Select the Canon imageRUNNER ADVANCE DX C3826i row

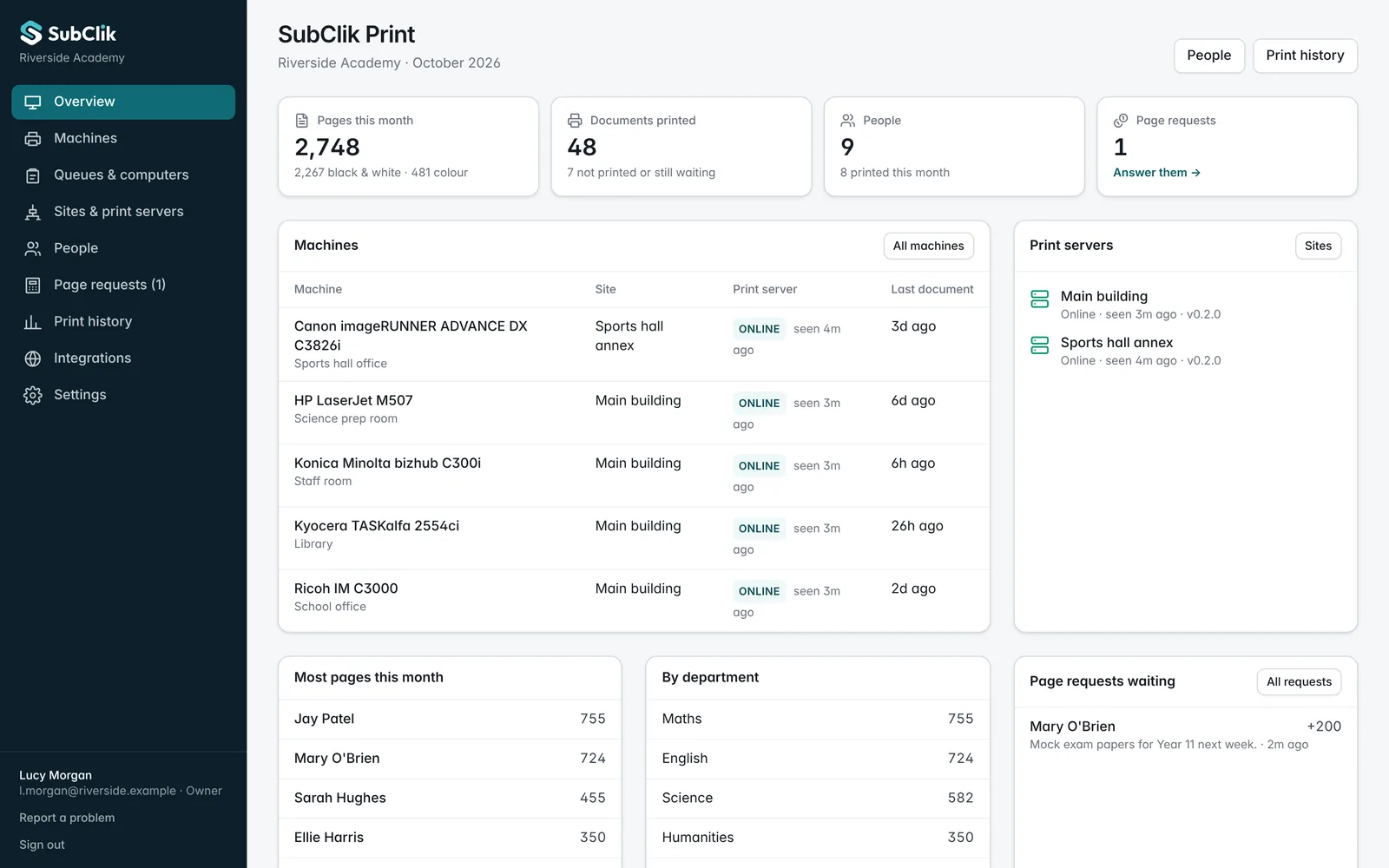coord(634,345)
